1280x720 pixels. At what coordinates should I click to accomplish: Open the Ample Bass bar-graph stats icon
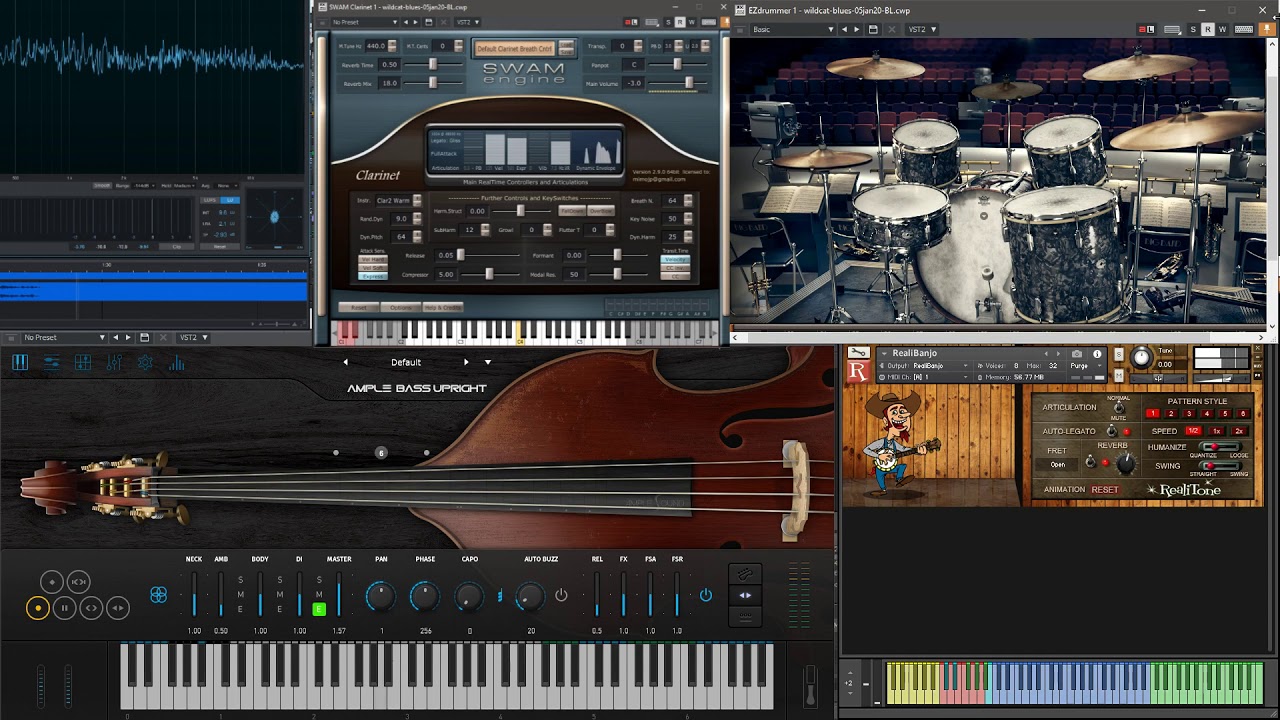point(177,363)
